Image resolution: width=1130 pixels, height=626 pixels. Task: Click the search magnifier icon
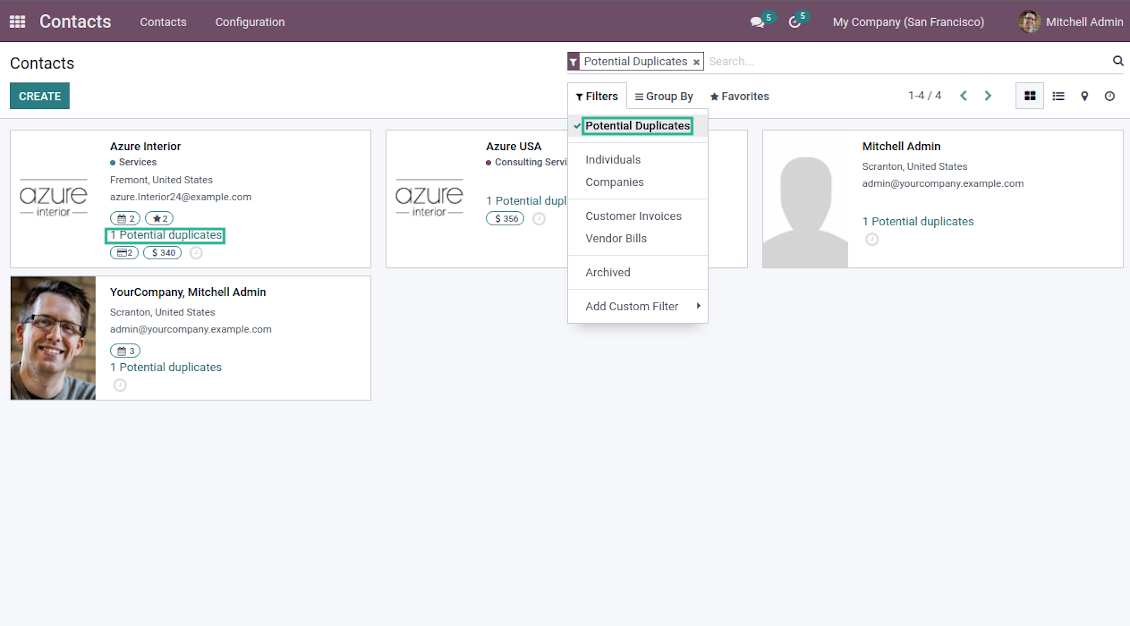coord(1118,61)
